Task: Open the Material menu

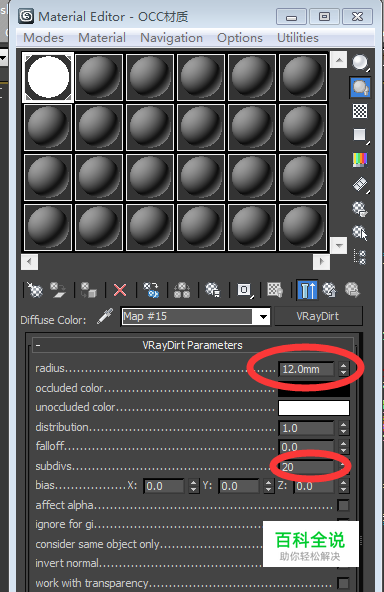Action: point(102,38)
